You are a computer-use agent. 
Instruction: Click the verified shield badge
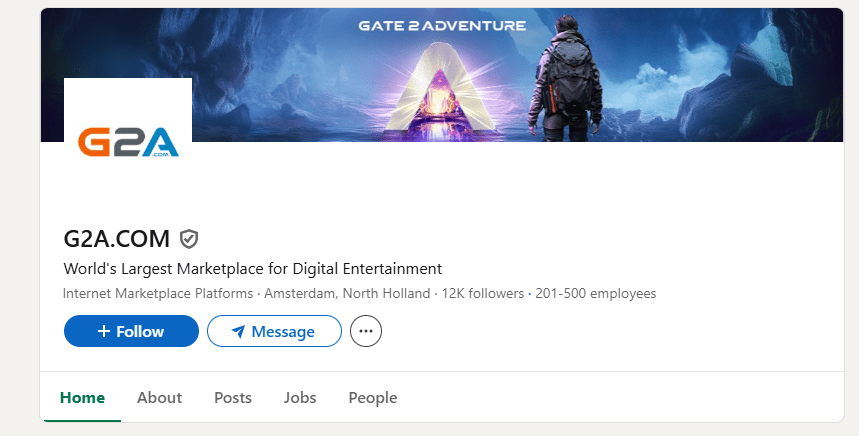(x=189, y=238)
